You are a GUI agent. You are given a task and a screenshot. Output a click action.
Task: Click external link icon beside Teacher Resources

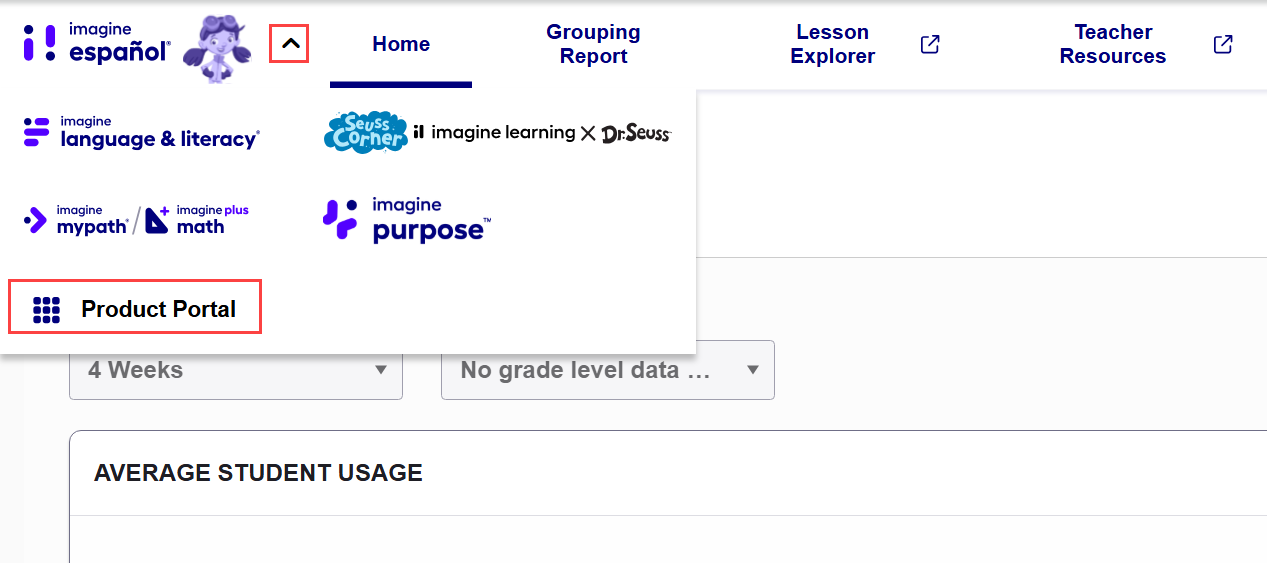1223,44
